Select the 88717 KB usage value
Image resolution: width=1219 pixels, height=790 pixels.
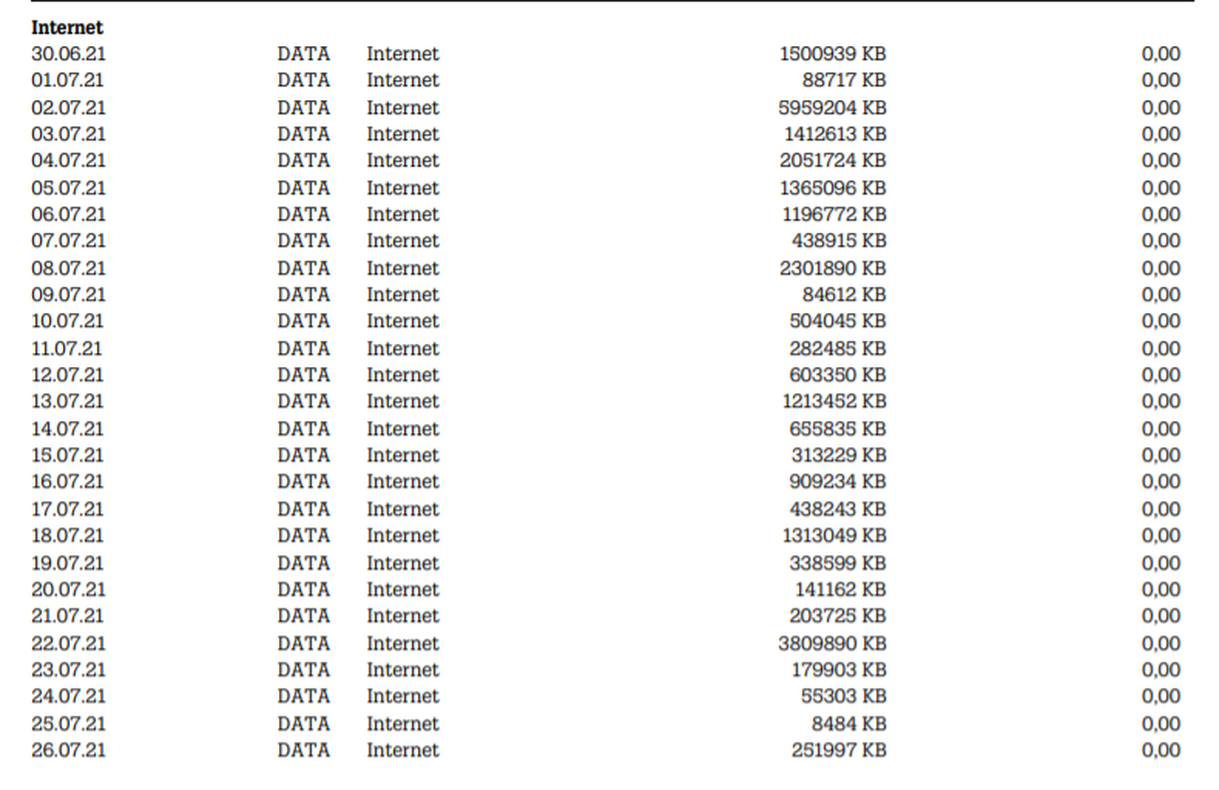click(844, 81)
